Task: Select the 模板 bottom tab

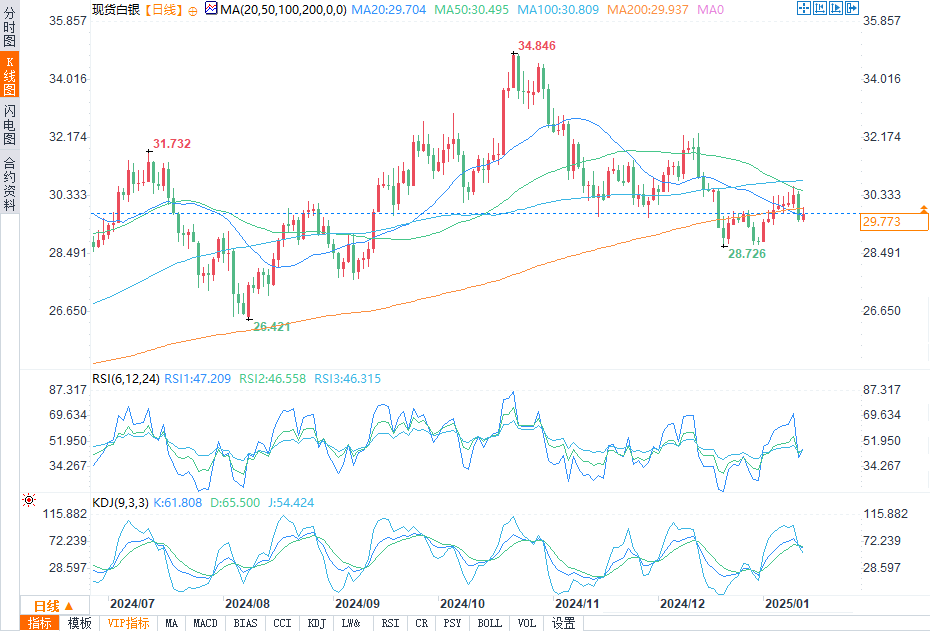Action: pos(78,623)
